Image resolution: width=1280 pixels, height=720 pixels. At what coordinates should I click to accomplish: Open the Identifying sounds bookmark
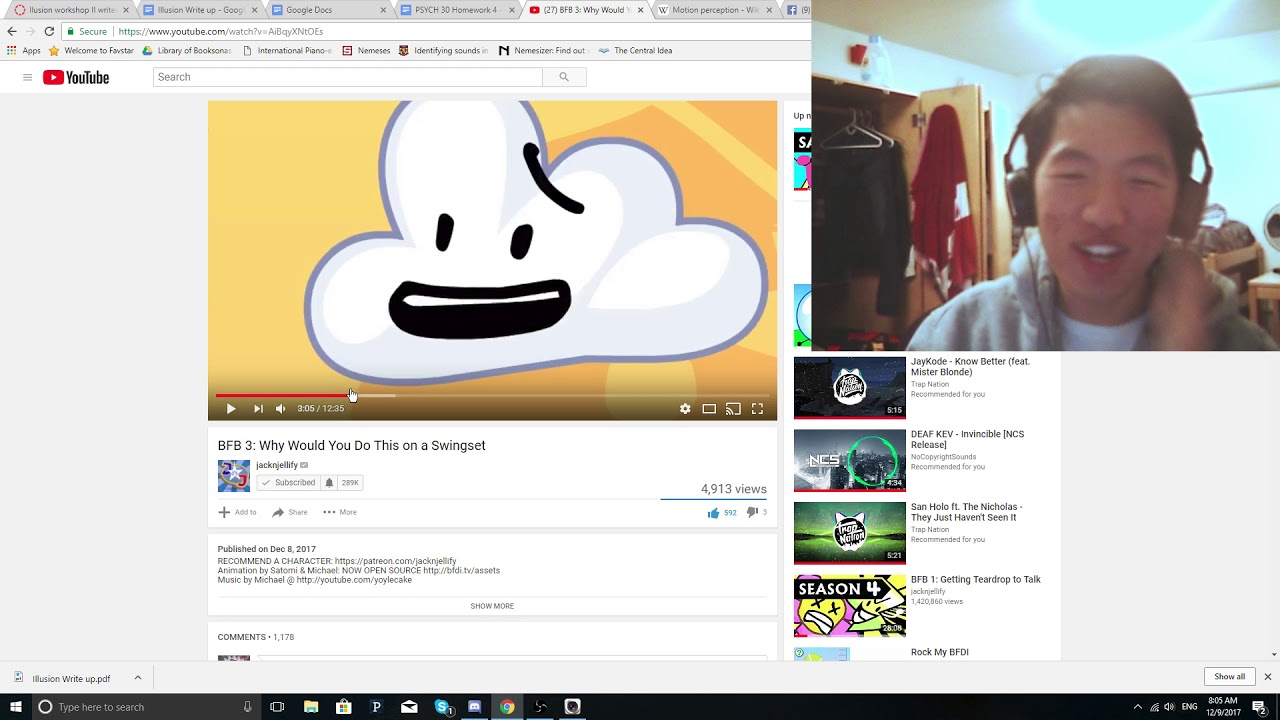pos(444,50)
